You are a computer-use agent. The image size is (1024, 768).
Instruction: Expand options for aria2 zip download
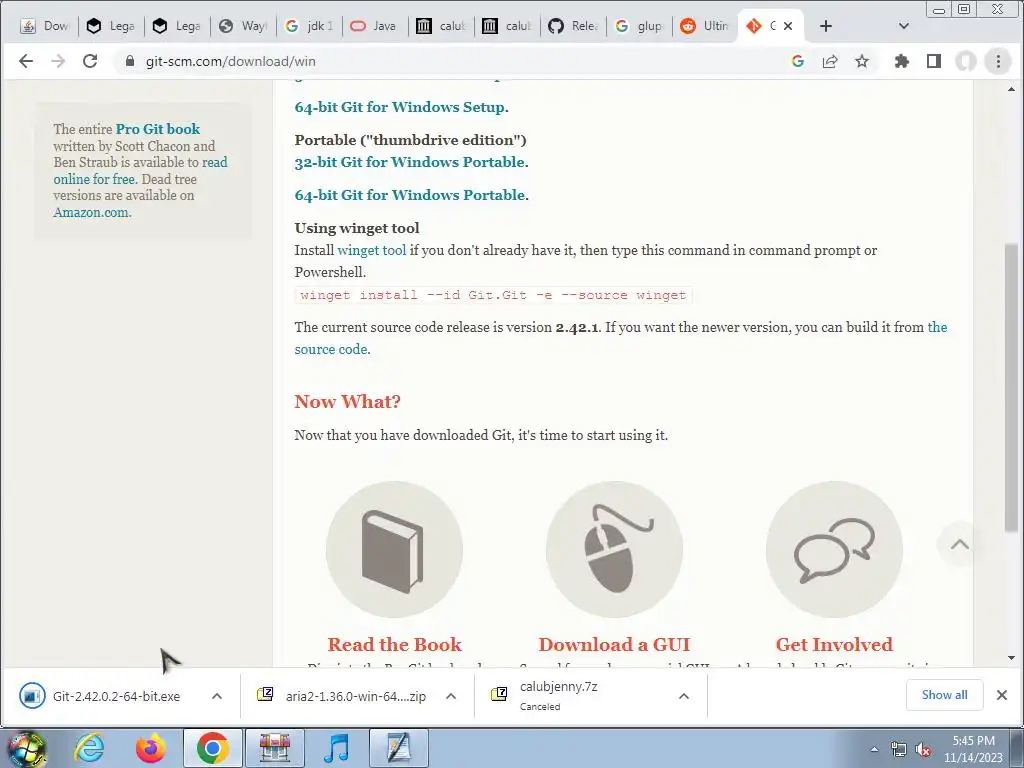click(x=451, y=696)
